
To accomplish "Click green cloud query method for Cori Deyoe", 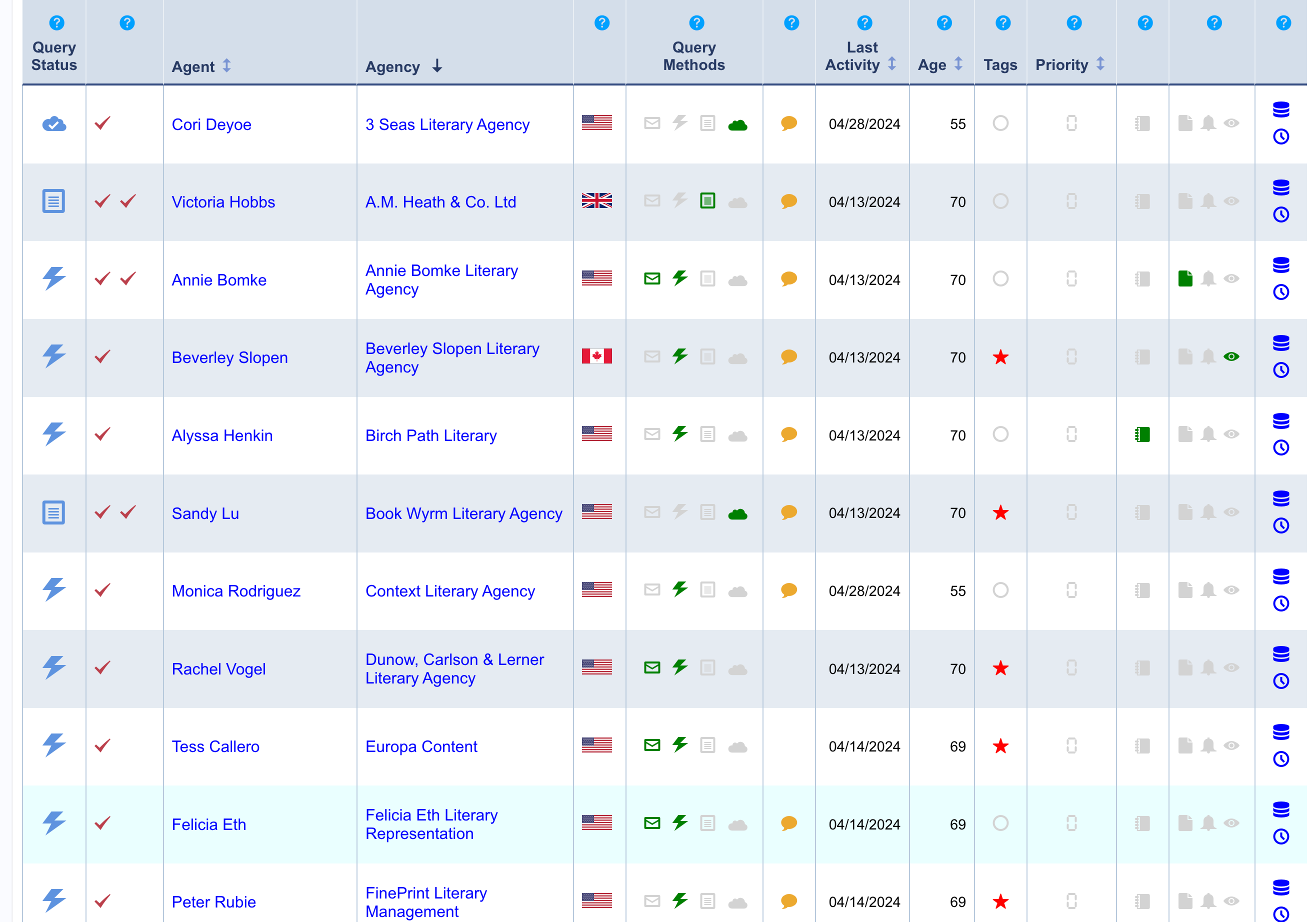I will coord(737,124).
